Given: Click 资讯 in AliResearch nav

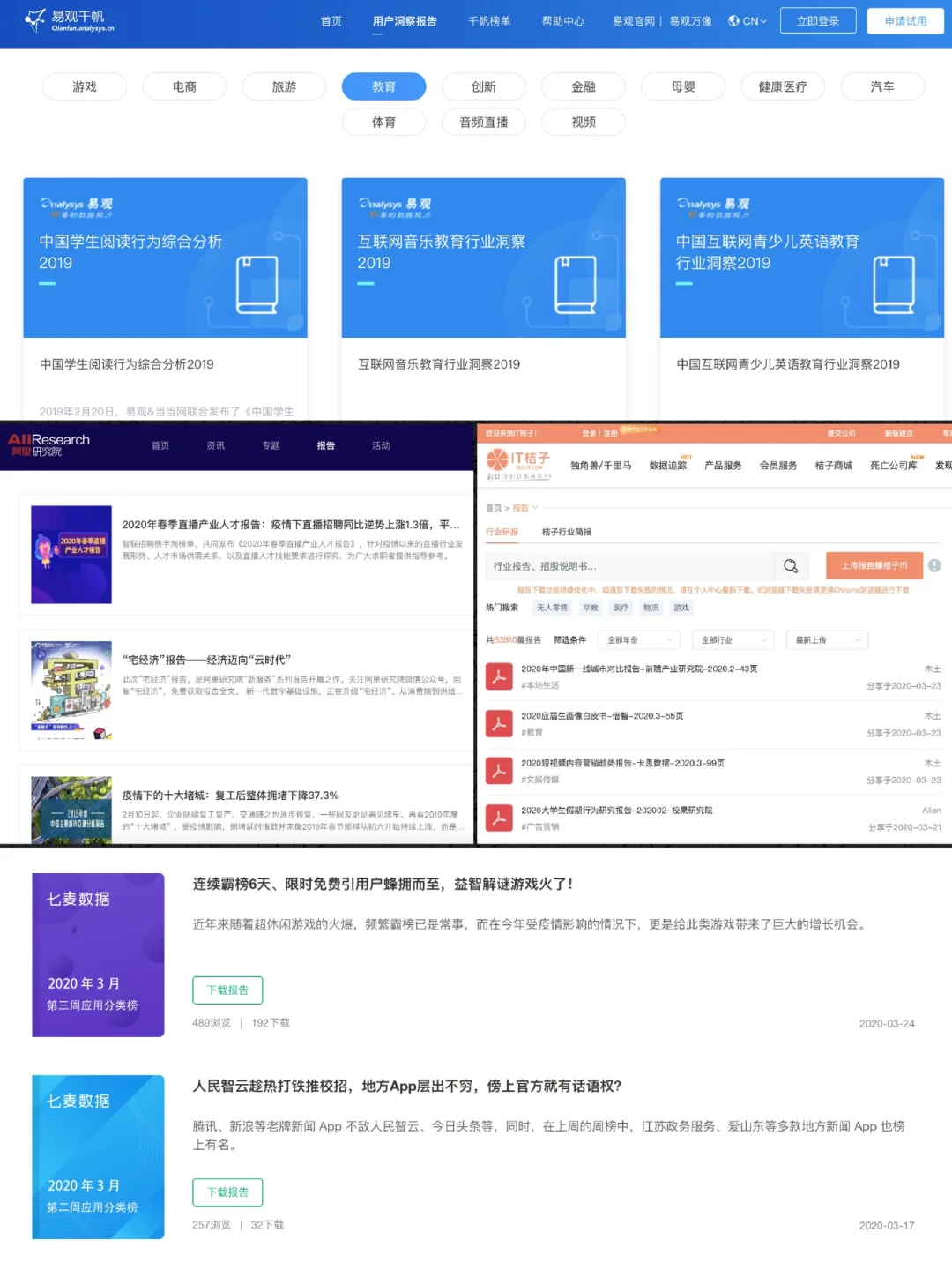Looking at the screenshot, I should pyautogui.click(x=215, y=445).
